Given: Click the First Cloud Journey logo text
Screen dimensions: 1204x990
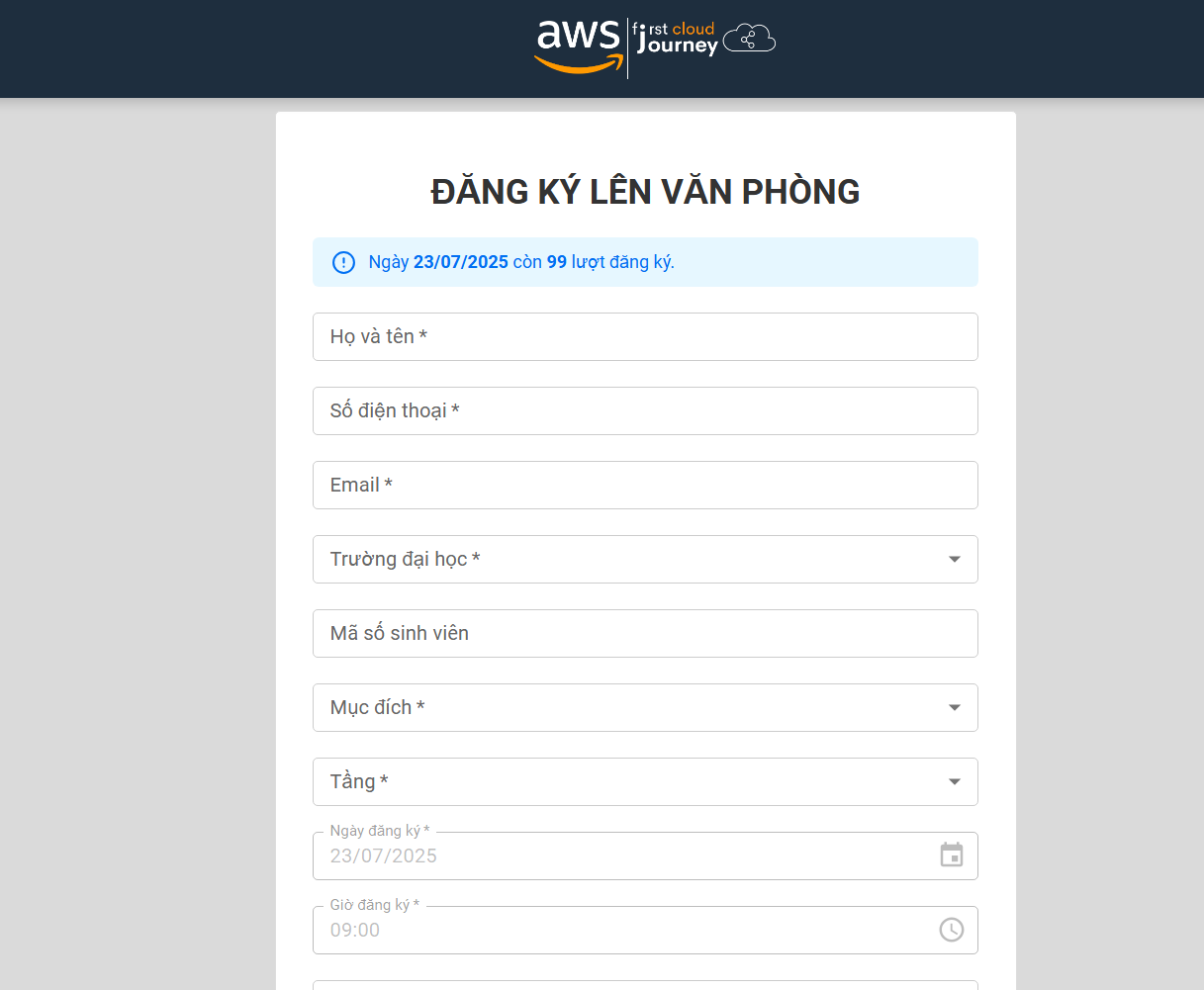Looking at the screenshot, I should (677, 40).
